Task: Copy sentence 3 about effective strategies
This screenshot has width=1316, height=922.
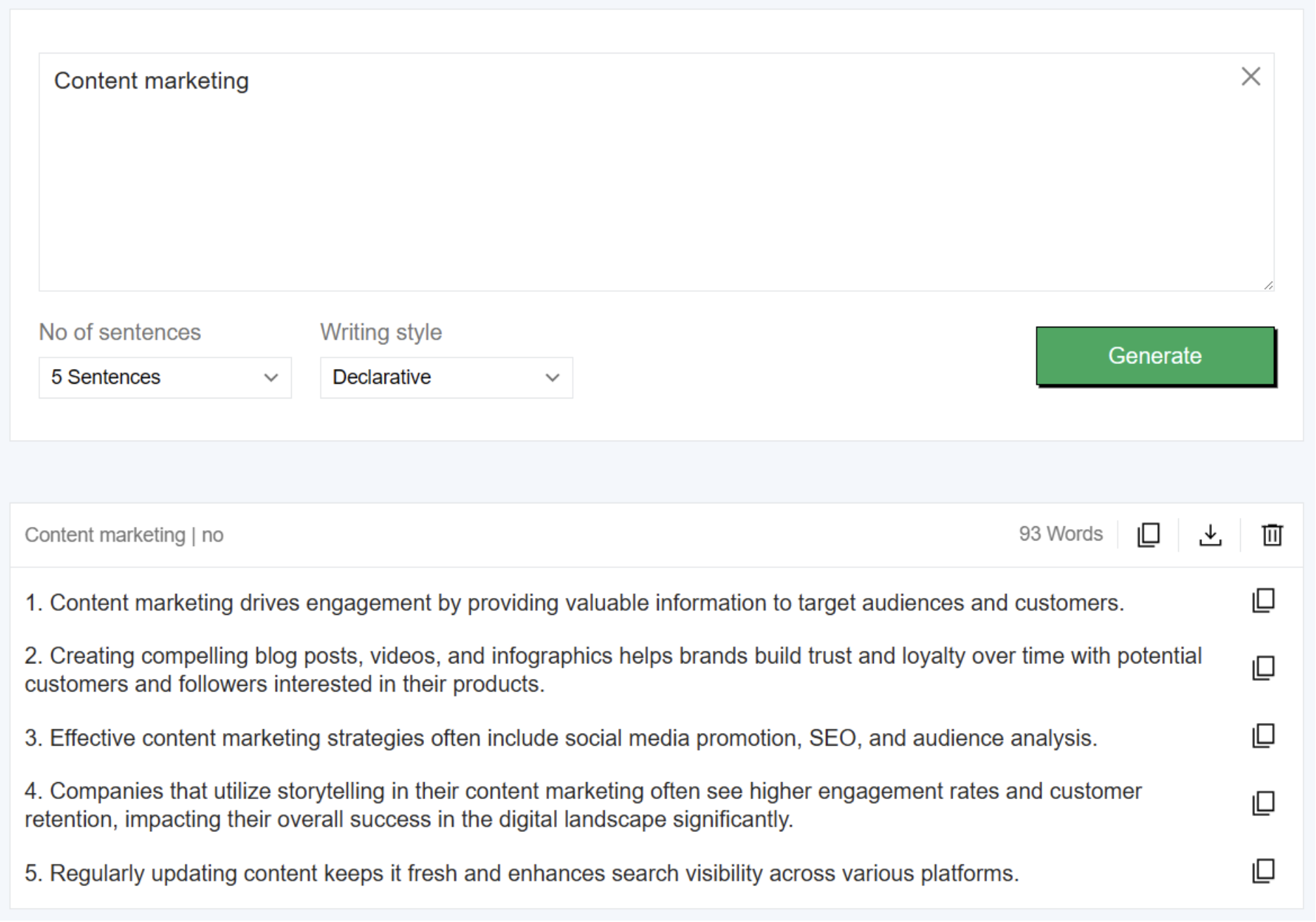Action: pyautogui.click(x=1263, y=736)
